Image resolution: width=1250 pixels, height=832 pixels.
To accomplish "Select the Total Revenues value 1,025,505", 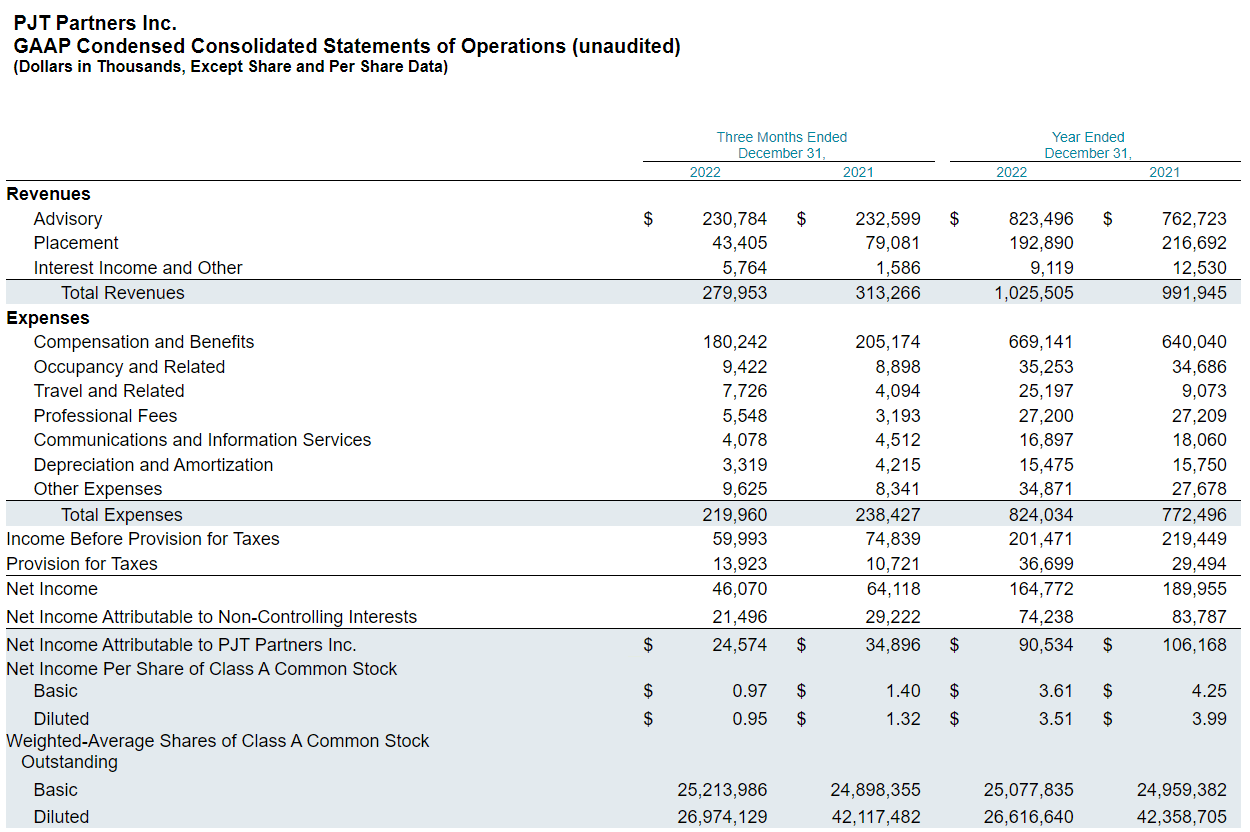I will [1033, 293].
